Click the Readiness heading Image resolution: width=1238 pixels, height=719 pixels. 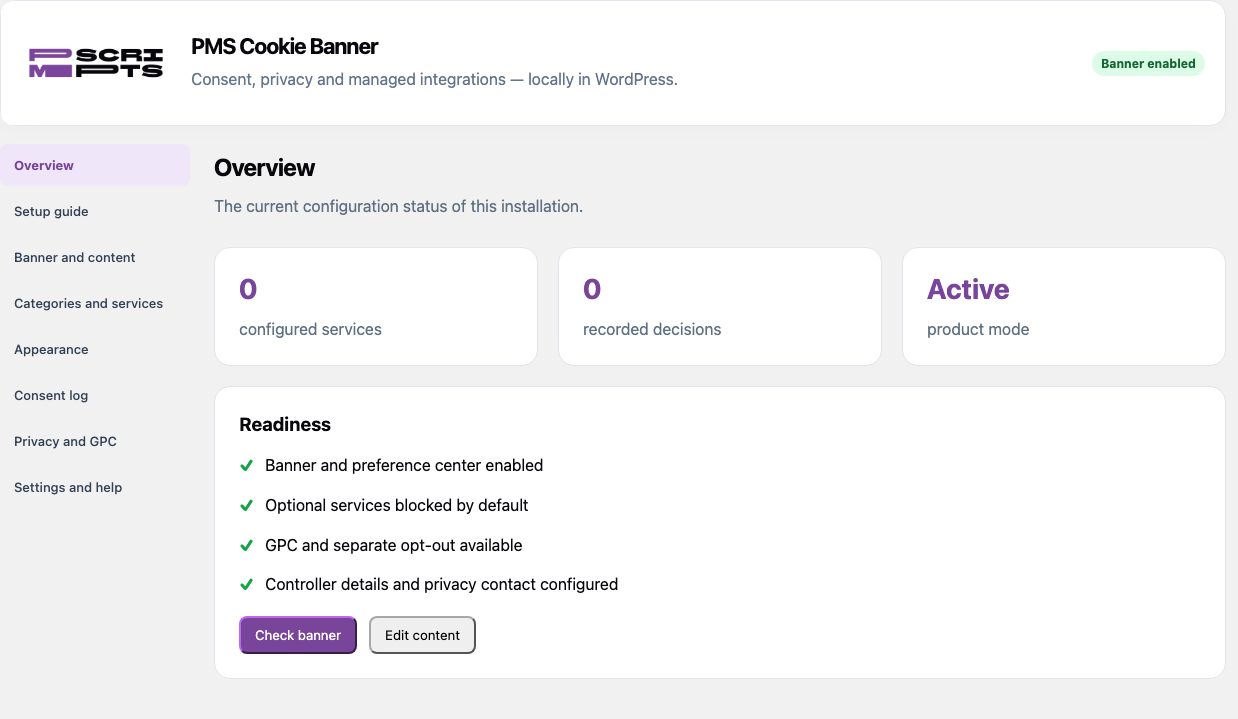coord(285,424)
